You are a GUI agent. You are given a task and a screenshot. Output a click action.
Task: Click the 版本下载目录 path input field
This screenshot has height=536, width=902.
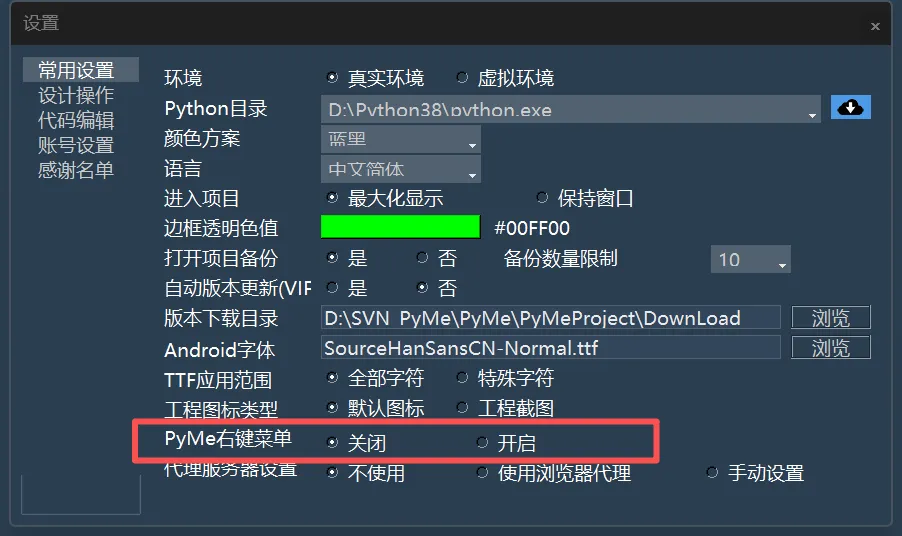[551, 317]
